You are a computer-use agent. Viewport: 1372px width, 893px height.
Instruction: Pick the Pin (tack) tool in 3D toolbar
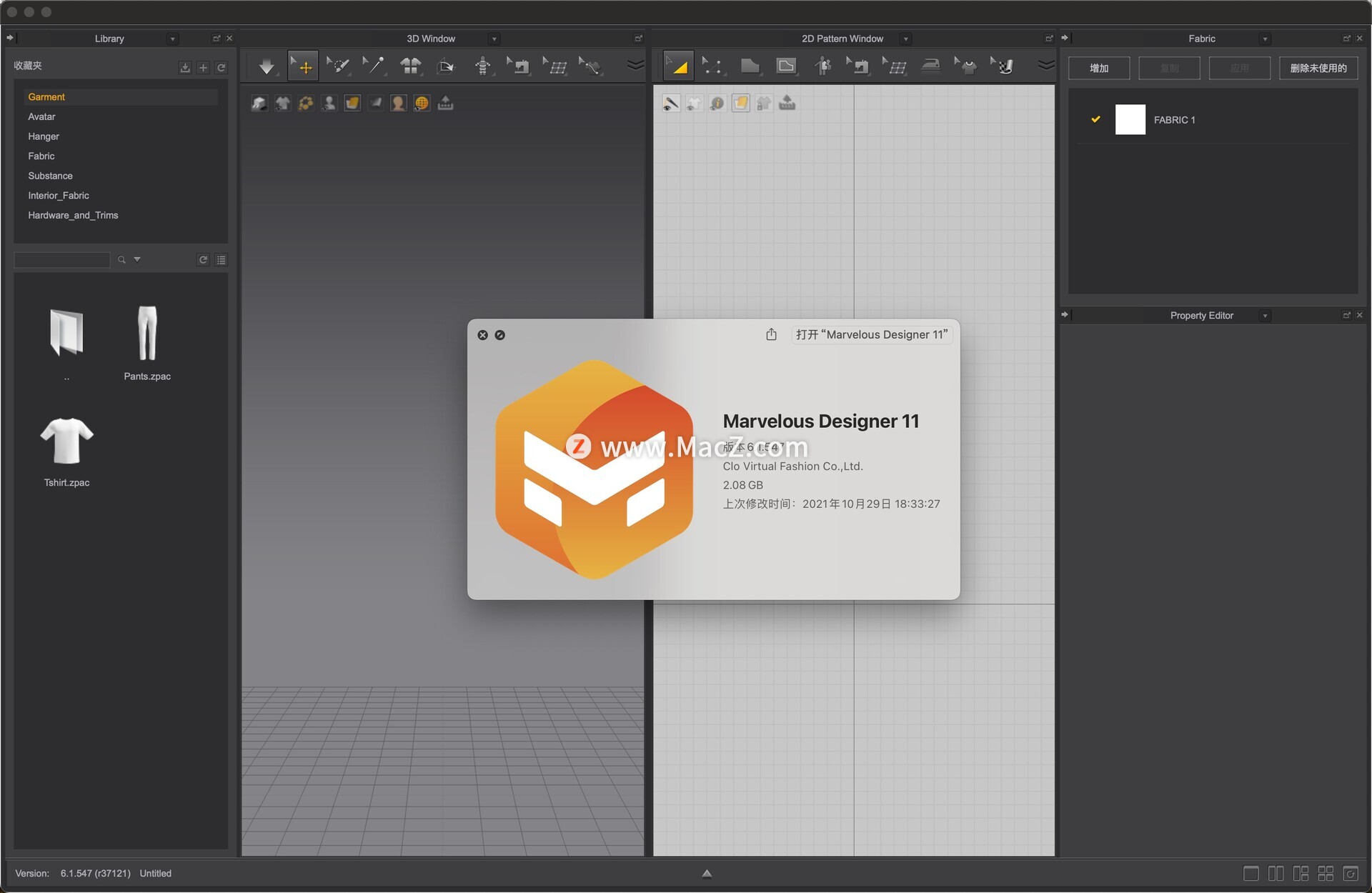click(374, 66)
